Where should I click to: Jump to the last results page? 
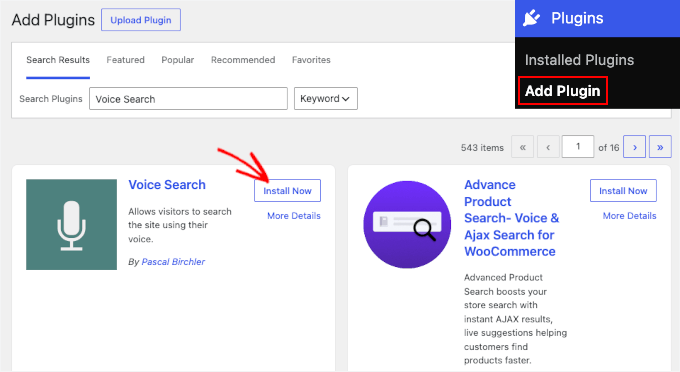660,147
